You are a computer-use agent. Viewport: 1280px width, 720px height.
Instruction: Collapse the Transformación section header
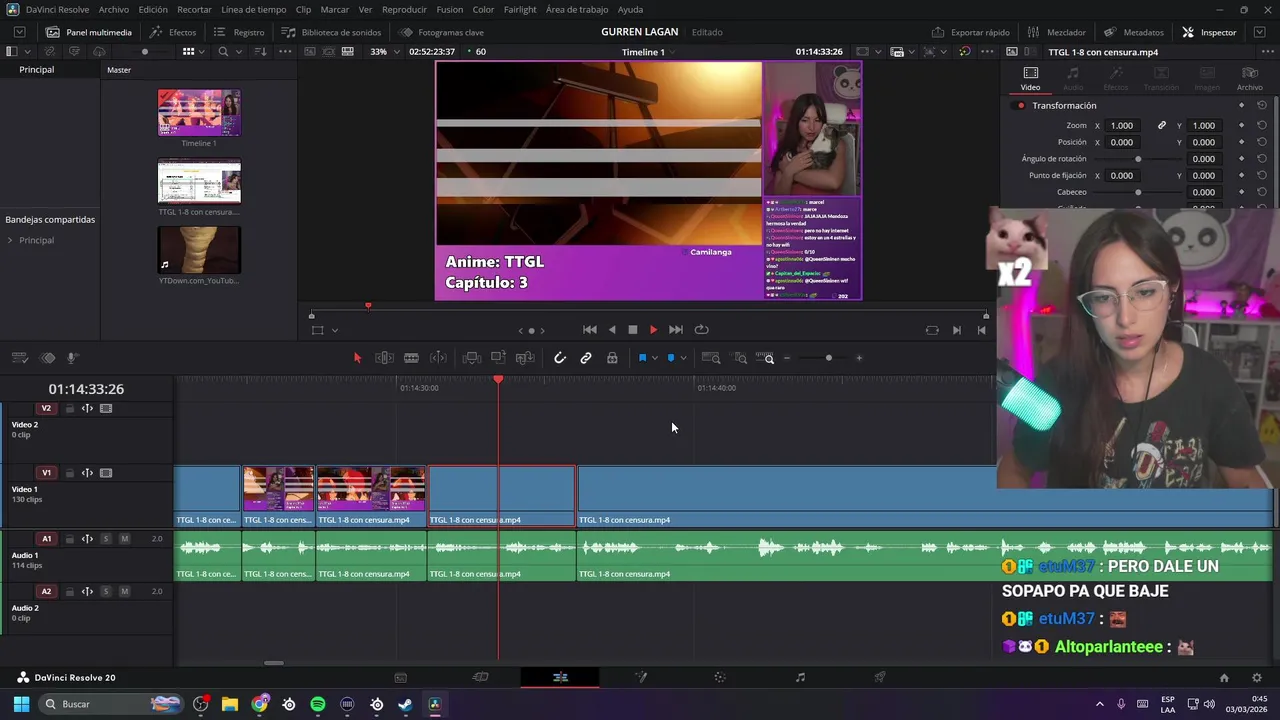[x=1064, y=105]
